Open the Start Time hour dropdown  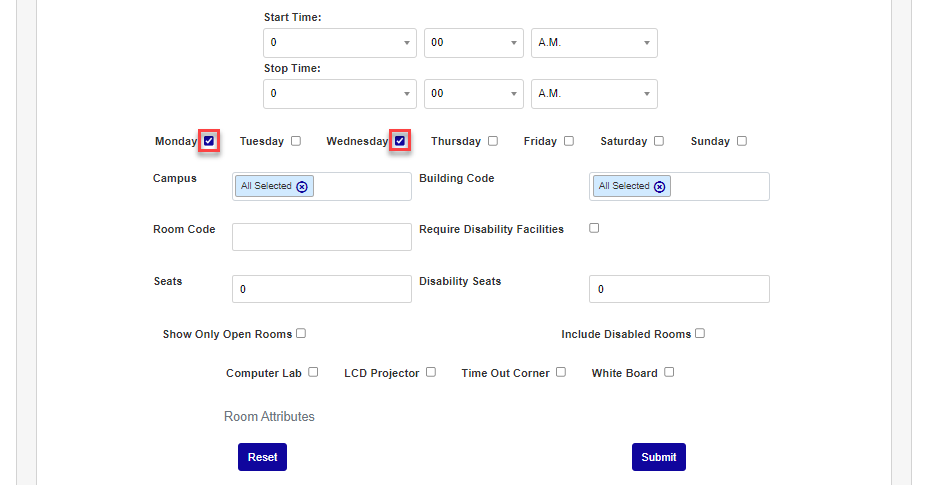coord(340,43)
